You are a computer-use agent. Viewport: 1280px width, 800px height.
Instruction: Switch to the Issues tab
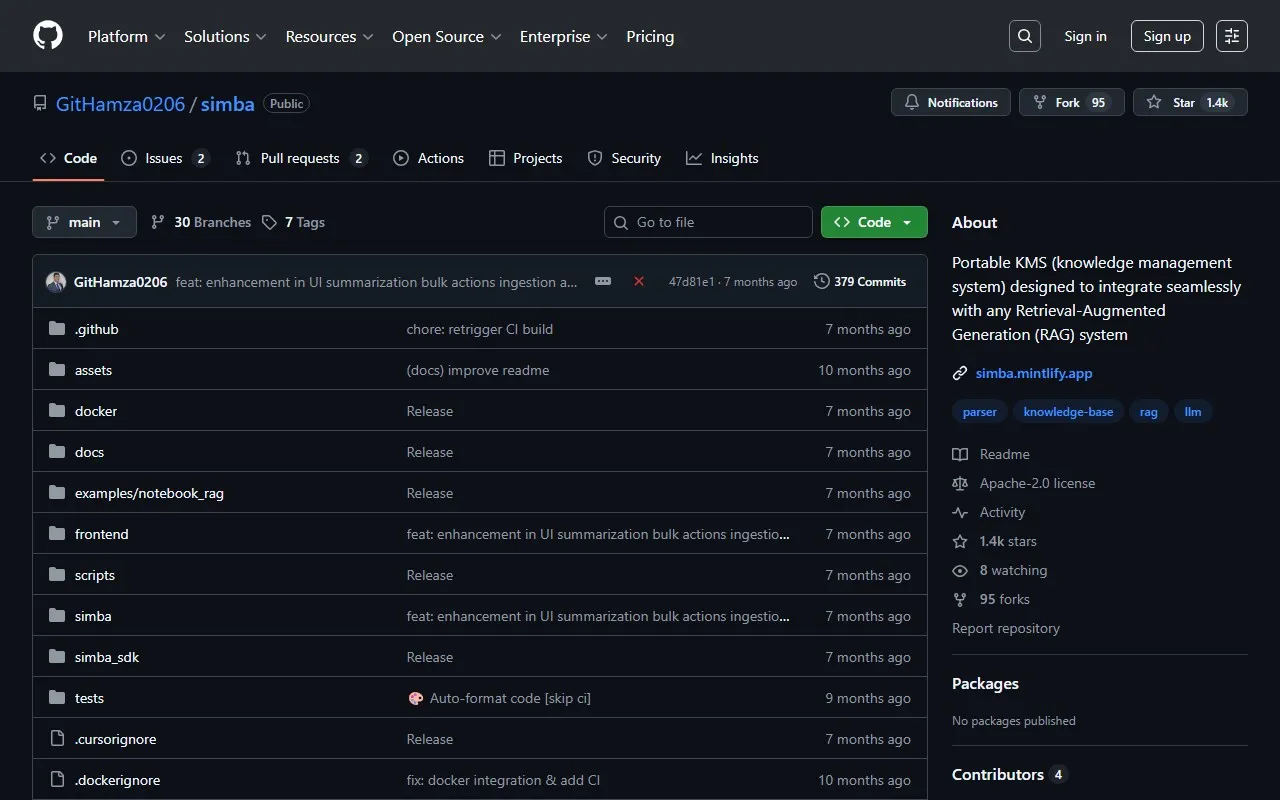pyautogui.click(x=164, y=158)
